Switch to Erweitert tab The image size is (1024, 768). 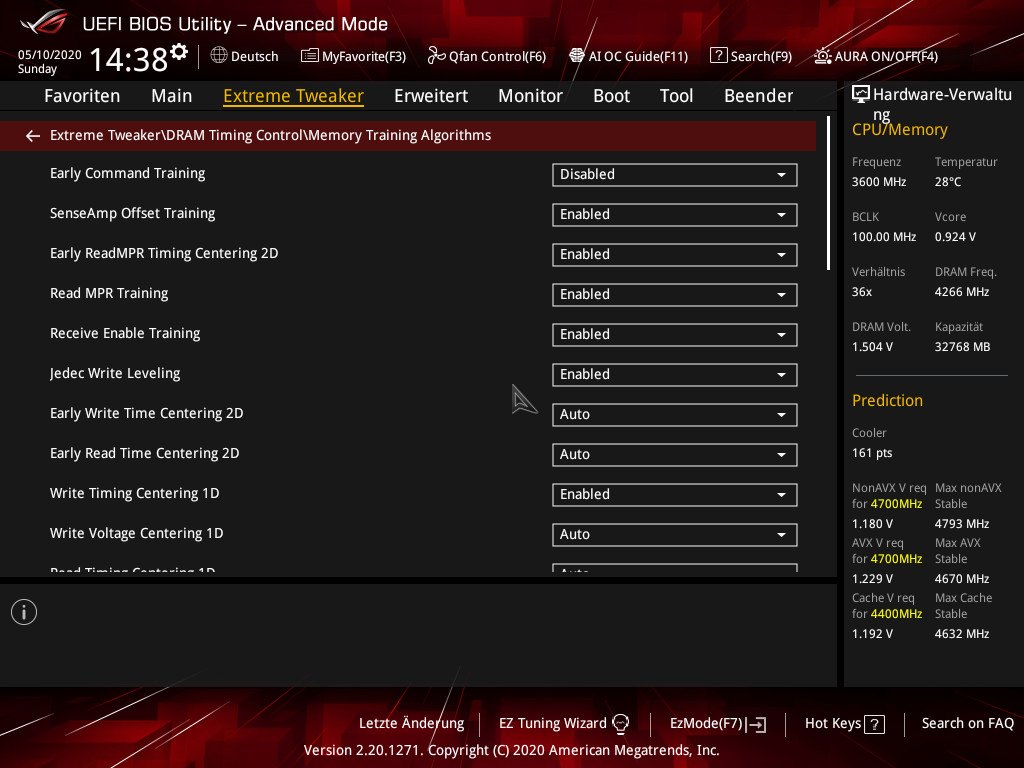431,95
